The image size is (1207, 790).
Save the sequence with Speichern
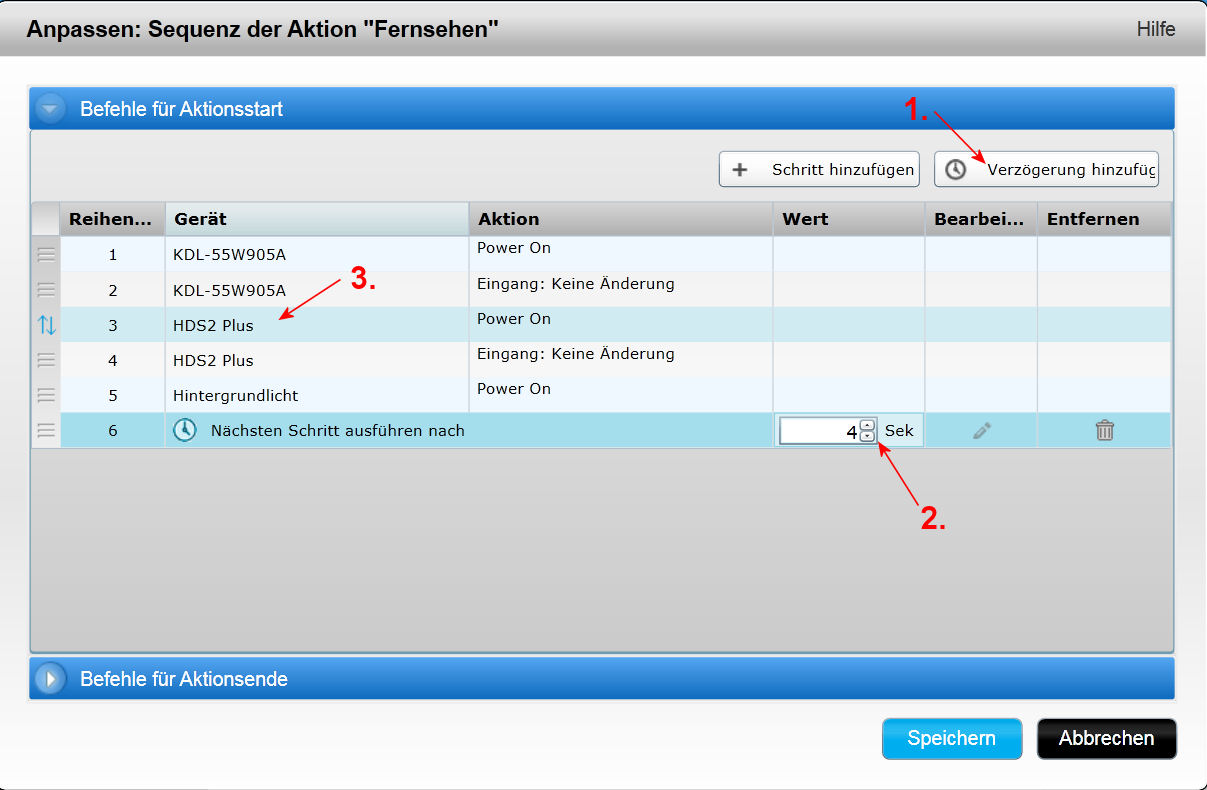[x=951, y=739]
